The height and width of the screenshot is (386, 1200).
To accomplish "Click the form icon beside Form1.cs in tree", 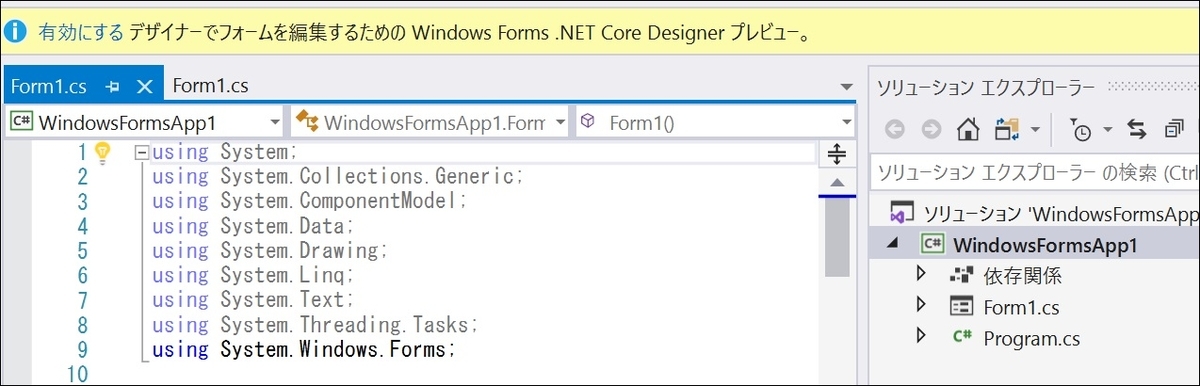I will point(962,306).
